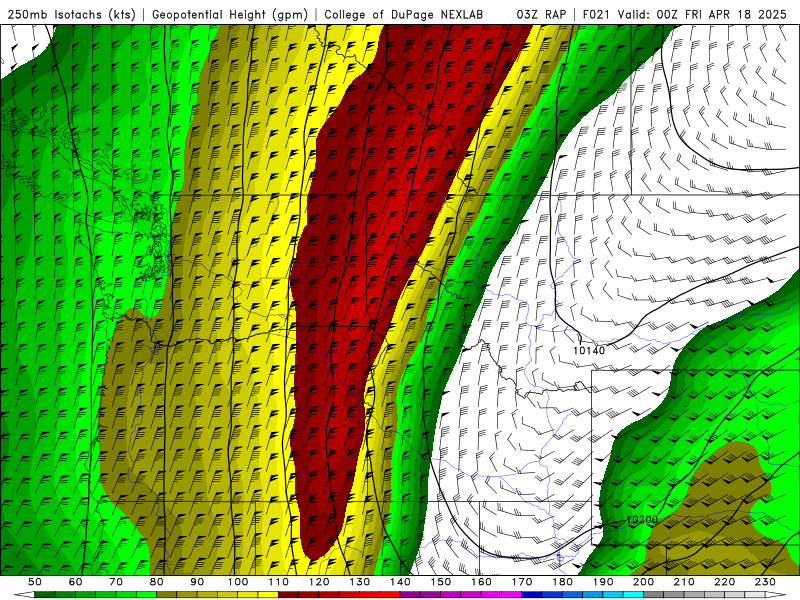Click the 50 value on color scale
This screenshot has height=600, width=800.
pos(35,582)
